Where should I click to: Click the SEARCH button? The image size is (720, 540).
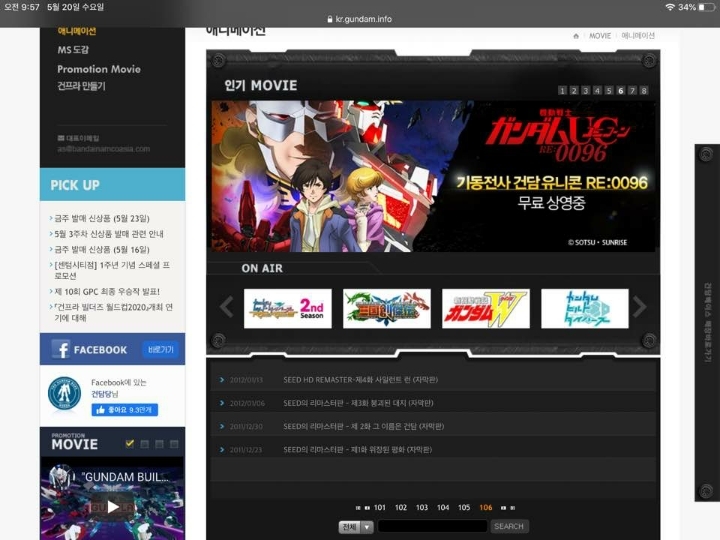point(509,526)
